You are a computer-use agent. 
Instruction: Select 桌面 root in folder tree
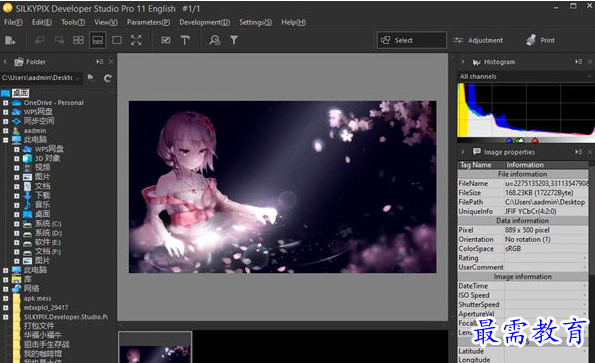pos(20,93)
